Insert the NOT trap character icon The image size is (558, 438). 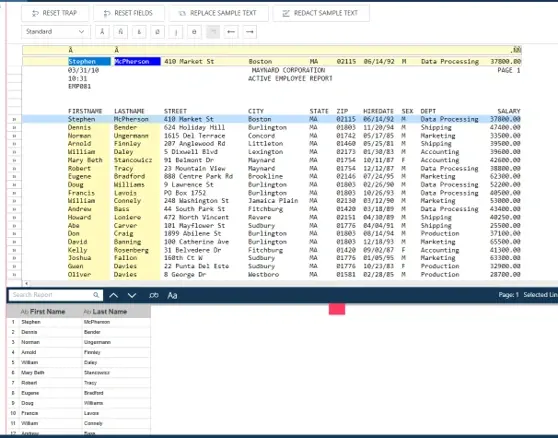(194, 32)
